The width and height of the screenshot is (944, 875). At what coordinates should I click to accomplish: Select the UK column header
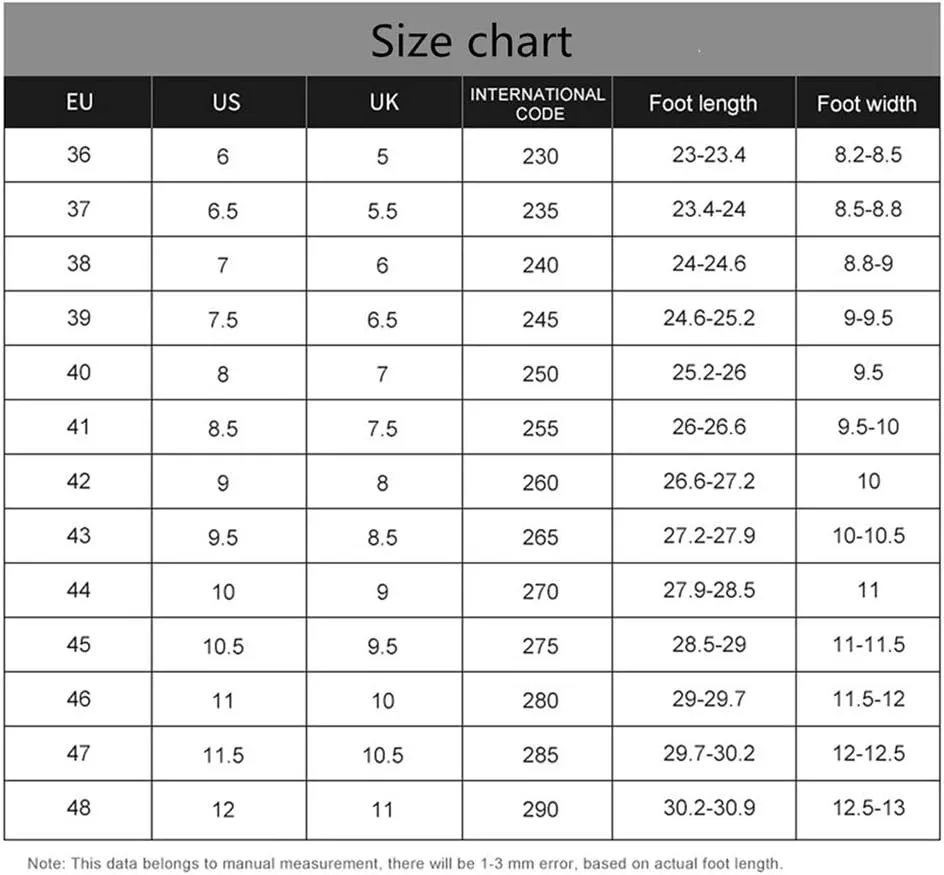tap(384, 102)
